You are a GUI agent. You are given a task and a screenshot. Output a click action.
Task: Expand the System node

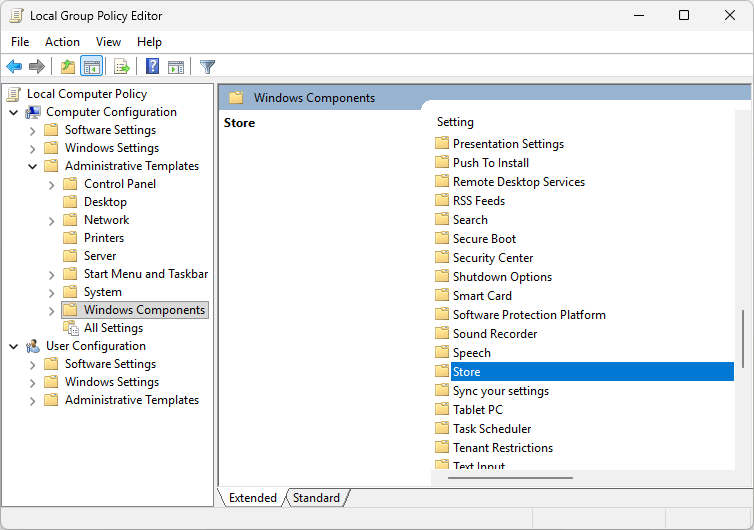point(51,293)
